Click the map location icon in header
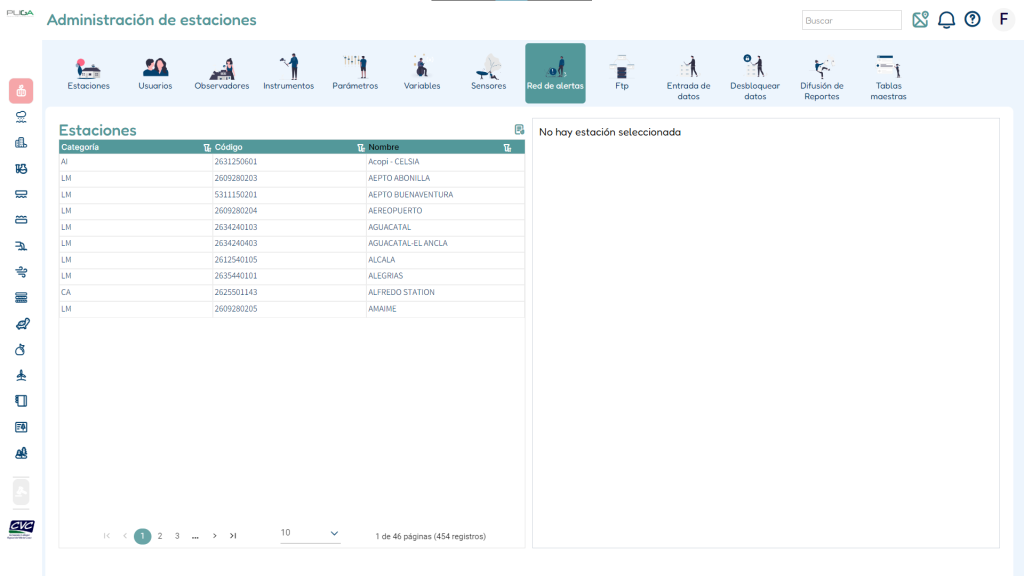This screenshot has width=1024, height=576. [x=920, y=20]
